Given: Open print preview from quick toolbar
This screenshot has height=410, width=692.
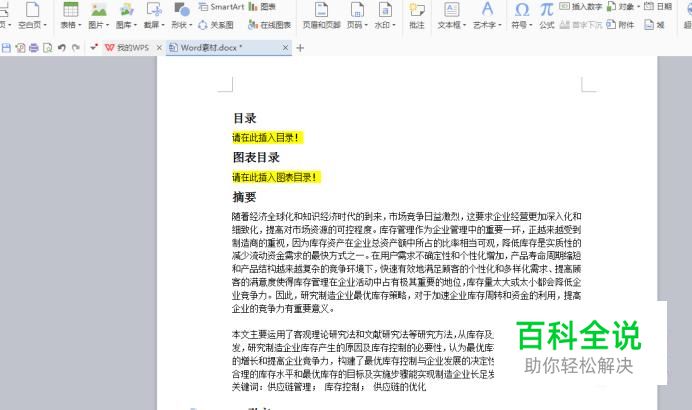Looking at the screenshot, I should coord(48,48).
